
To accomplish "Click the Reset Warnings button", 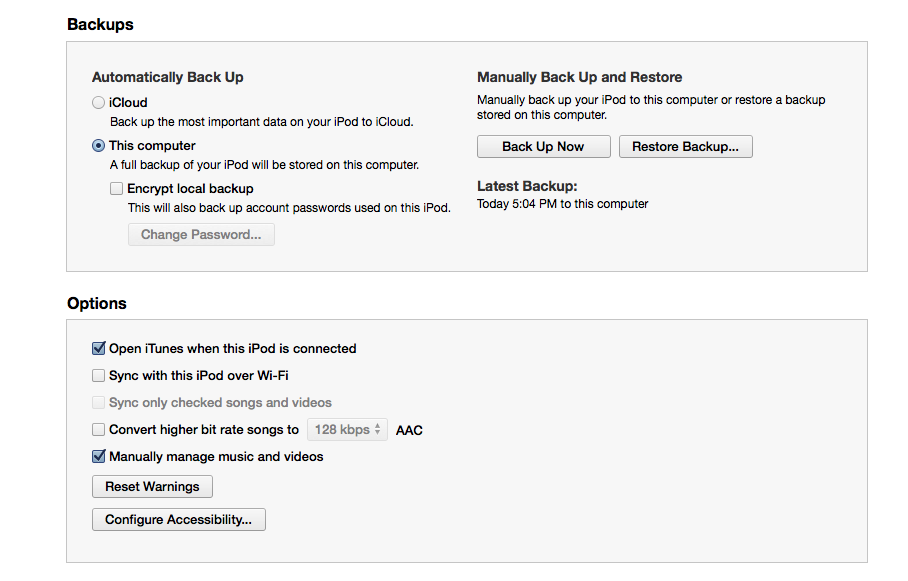I will tap(152, 487).
